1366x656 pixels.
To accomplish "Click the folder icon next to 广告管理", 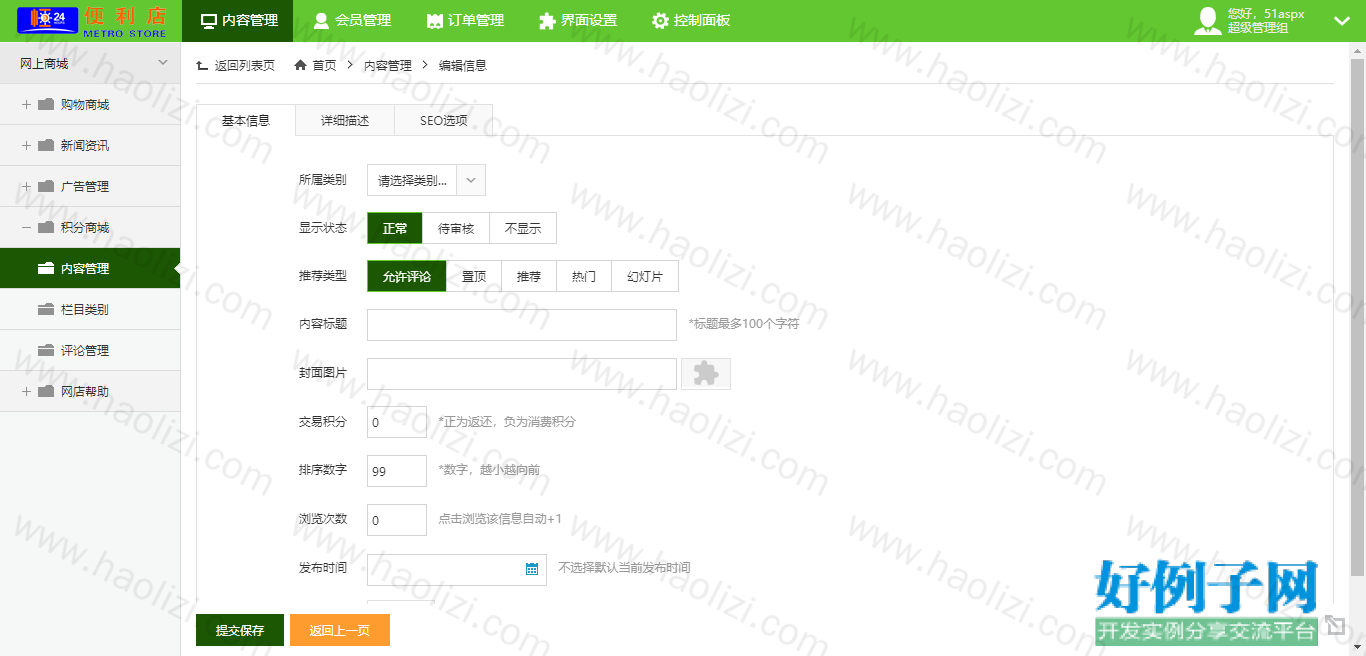I will [46, 186].
